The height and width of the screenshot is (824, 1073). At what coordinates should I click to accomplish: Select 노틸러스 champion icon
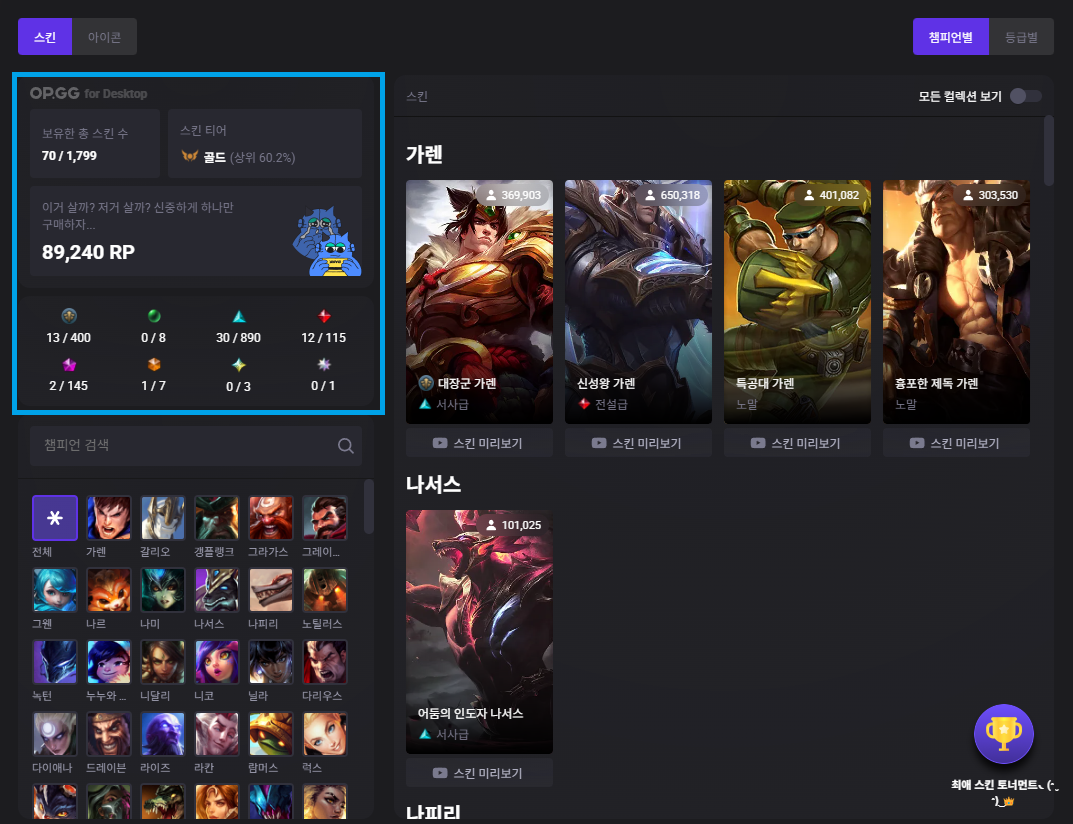325,590
